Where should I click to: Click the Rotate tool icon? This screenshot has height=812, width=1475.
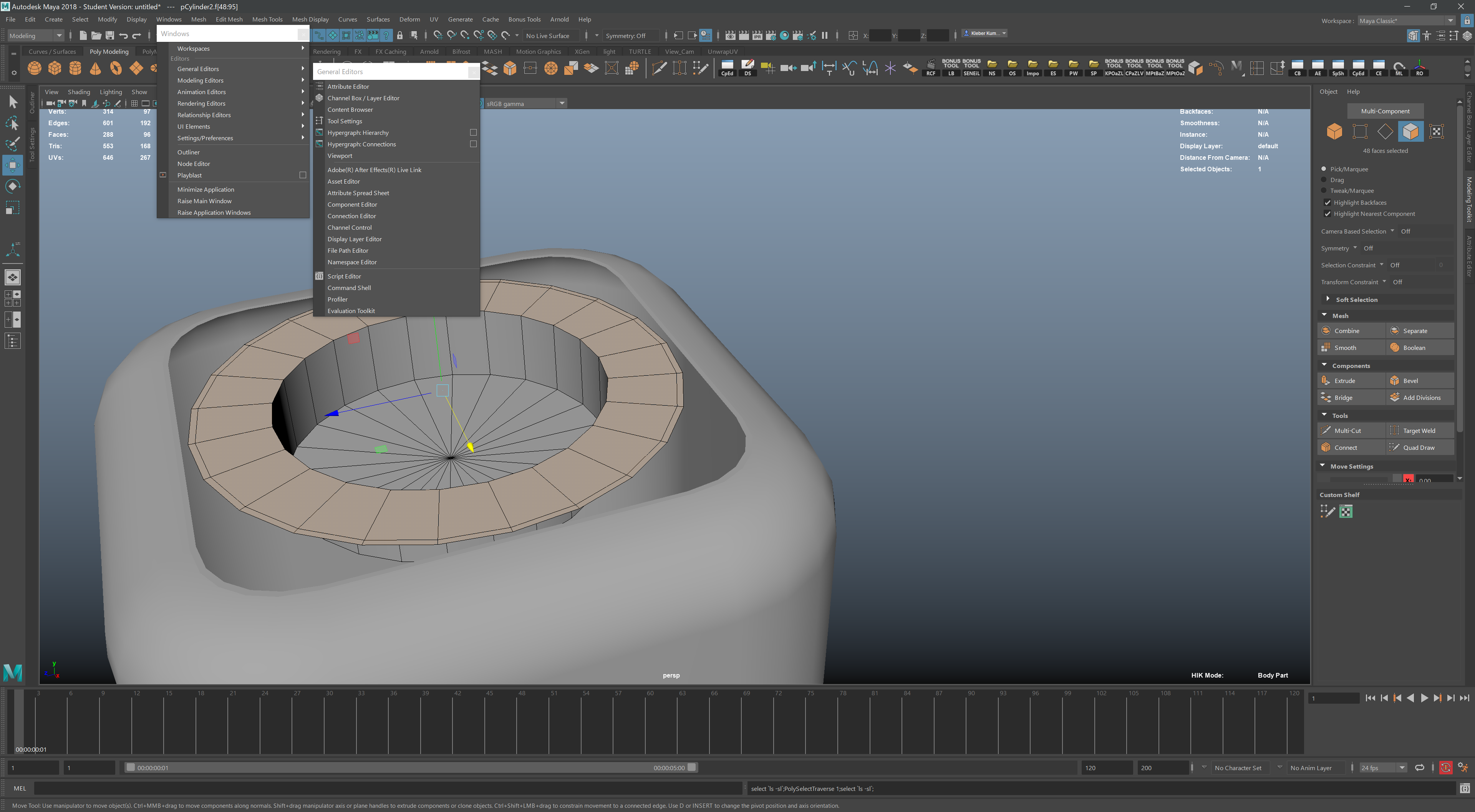[x=13, y=186]
